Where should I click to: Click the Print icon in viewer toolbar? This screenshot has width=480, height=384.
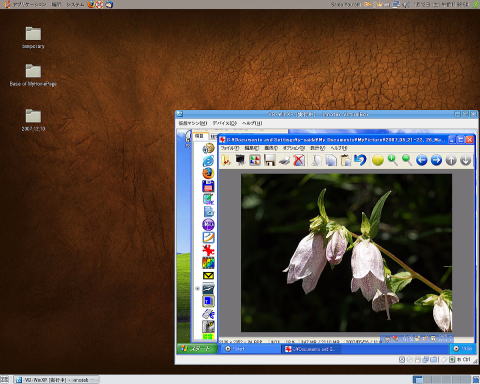284,161
